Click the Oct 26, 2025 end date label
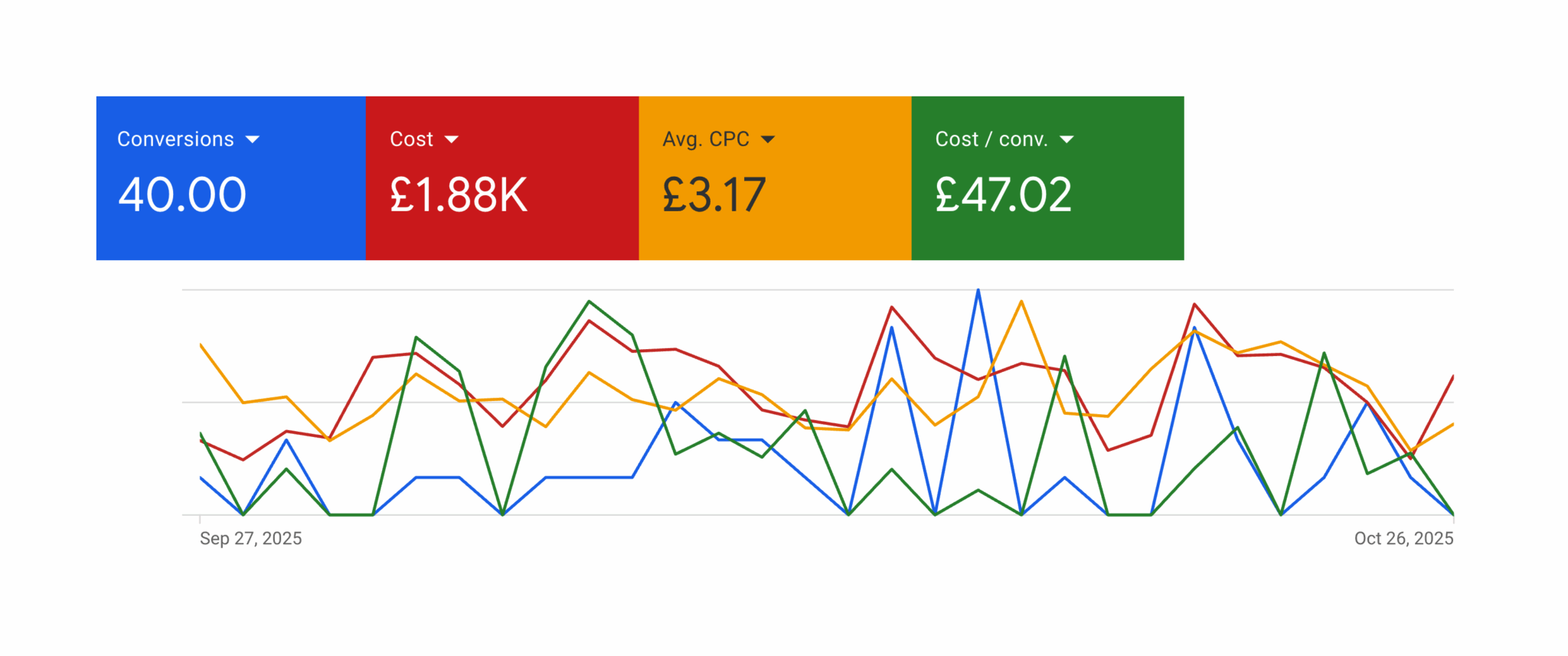Viewport: 1568px width, 656px height. tap(1403, 539)
